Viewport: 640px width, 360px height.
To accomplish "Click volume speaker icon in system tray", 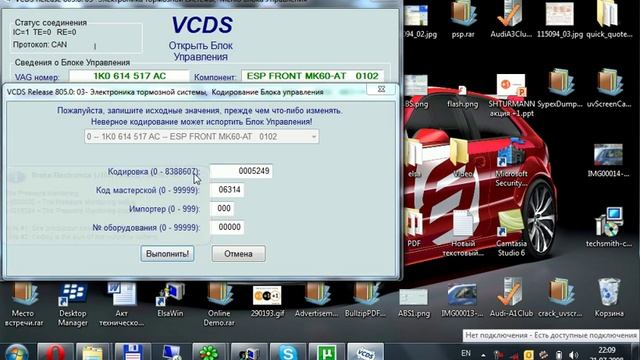I will tap(574, 355).
